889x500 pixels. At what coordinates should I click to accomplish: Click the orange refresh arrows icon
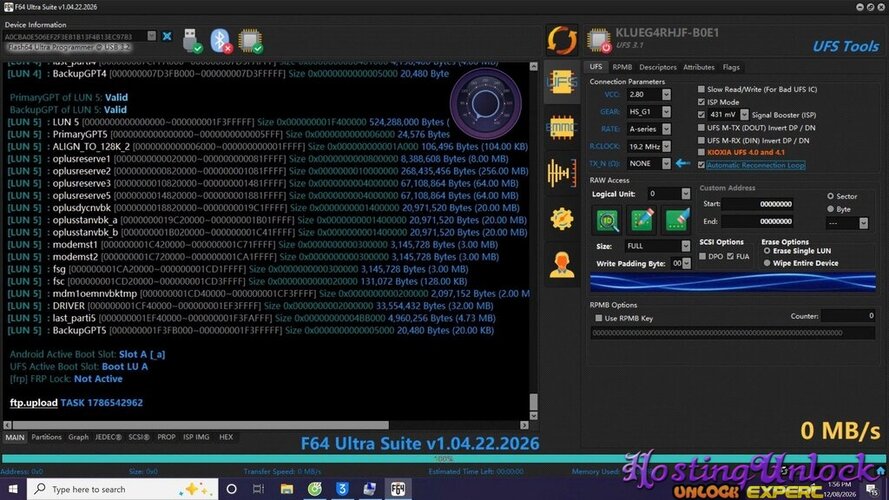561,40
